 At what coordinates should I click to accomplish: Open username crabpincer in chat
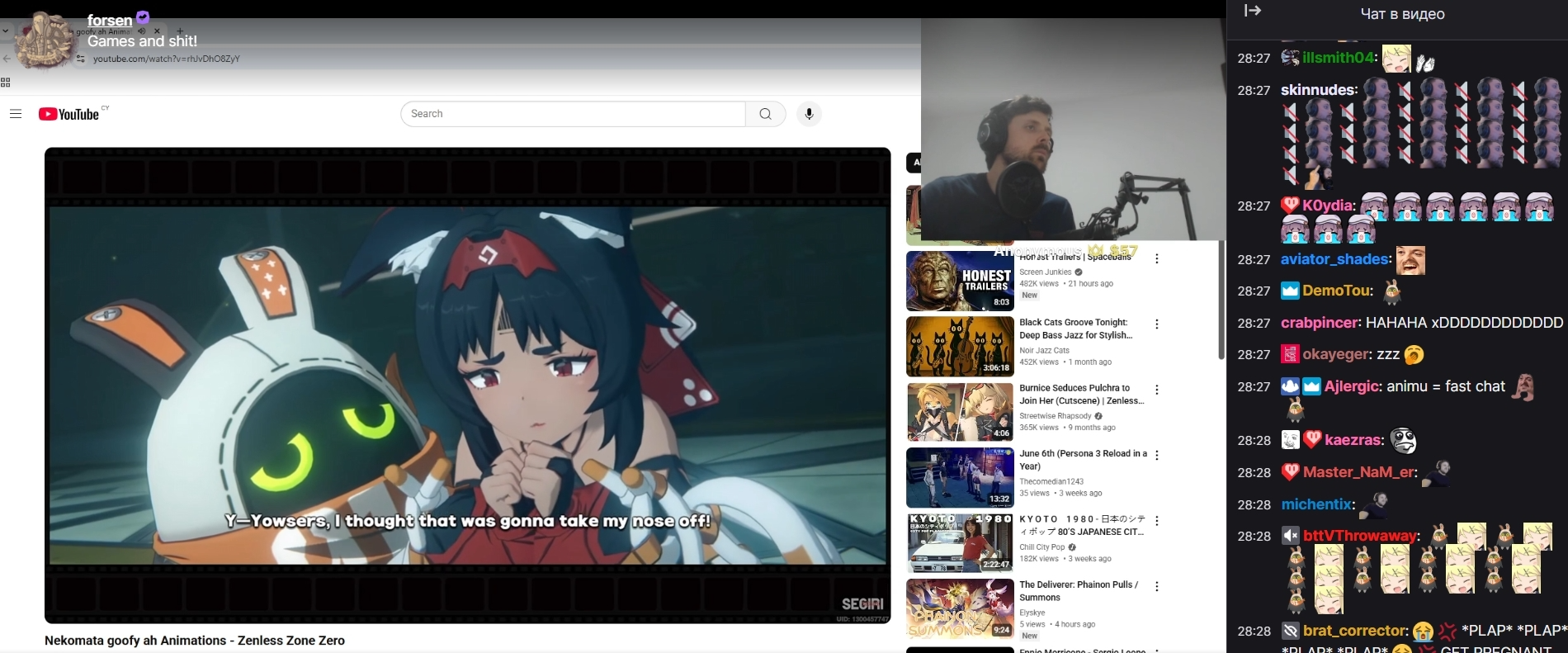pos(1321,323)
